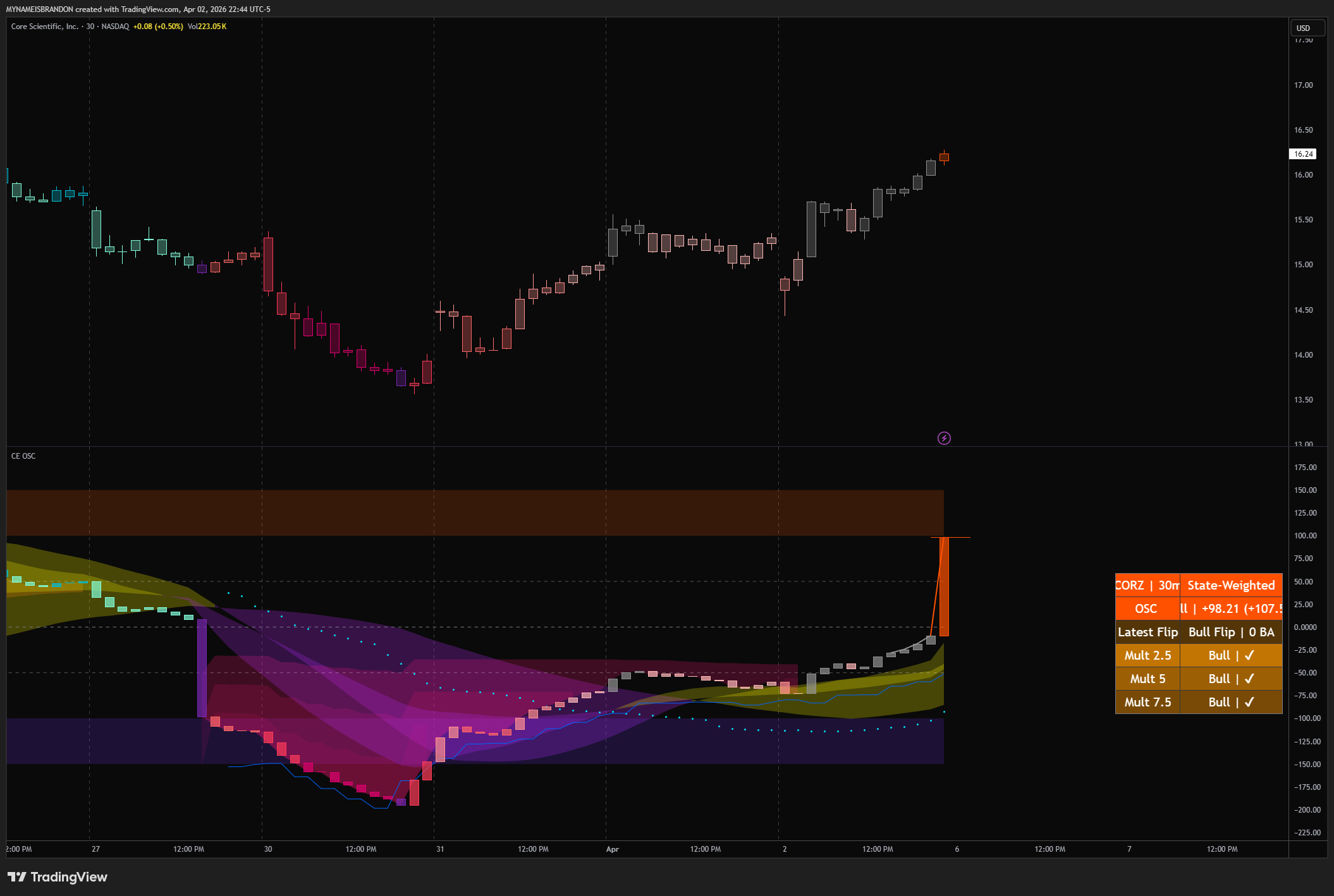Click the TradingView logo
Viewport: 1334px width, 896px height.
click(58, 876)
